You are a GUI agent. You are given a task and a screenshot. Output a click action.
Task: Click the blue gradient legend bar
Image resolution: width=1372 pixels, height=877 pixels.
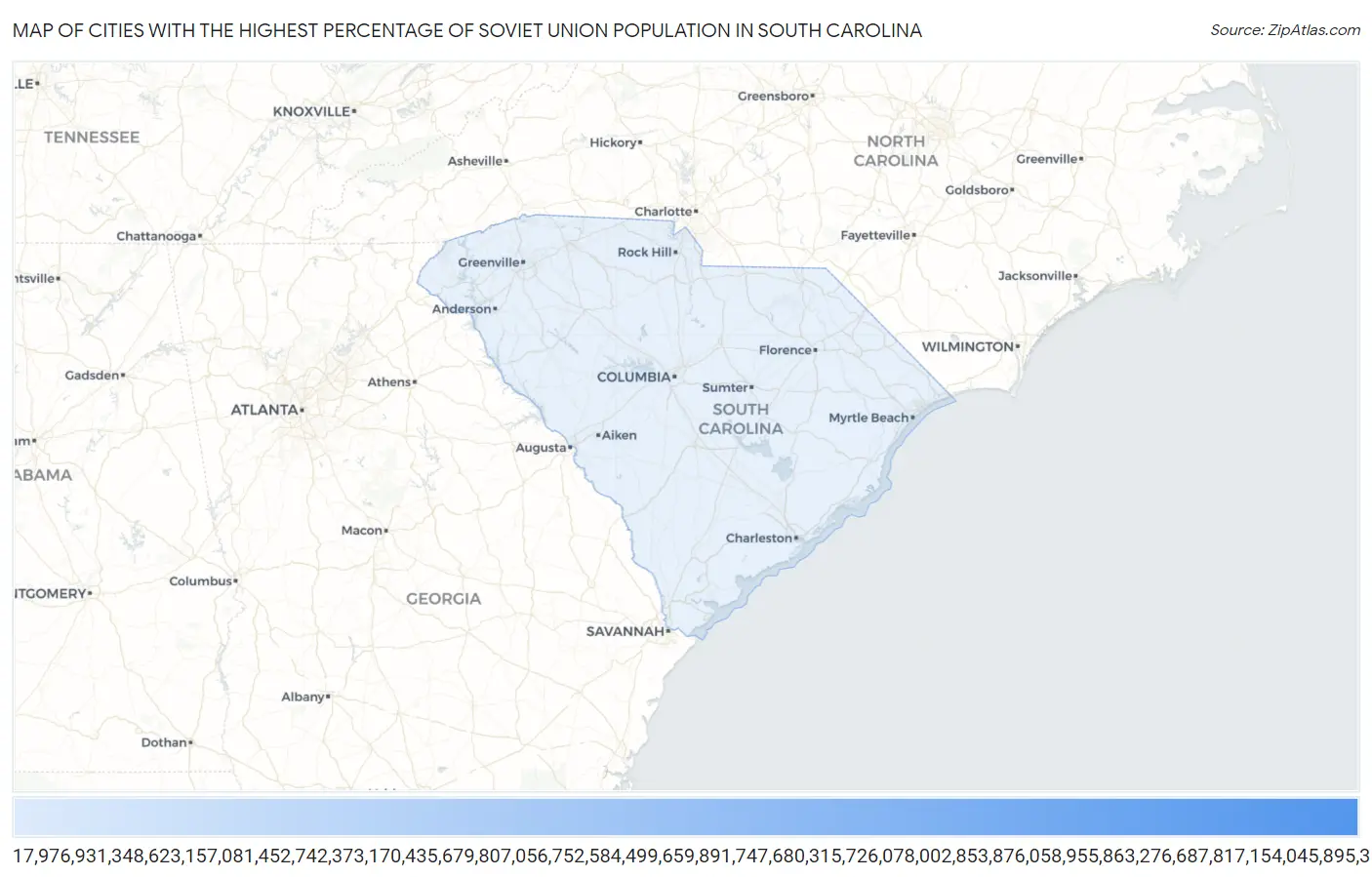click(x=686, y=817)
